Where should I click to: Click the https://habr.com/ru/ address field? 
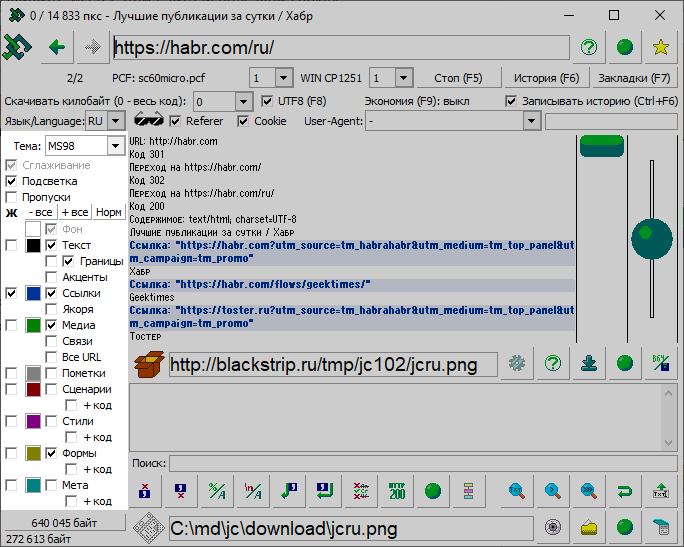click(341, 47)
